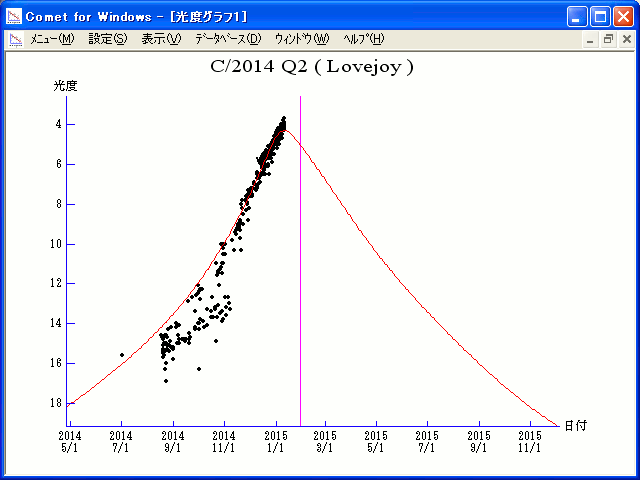Click the C/2014 Q2 (Lovejoy) chart title

pyautogui.click(x=312, y=67)
